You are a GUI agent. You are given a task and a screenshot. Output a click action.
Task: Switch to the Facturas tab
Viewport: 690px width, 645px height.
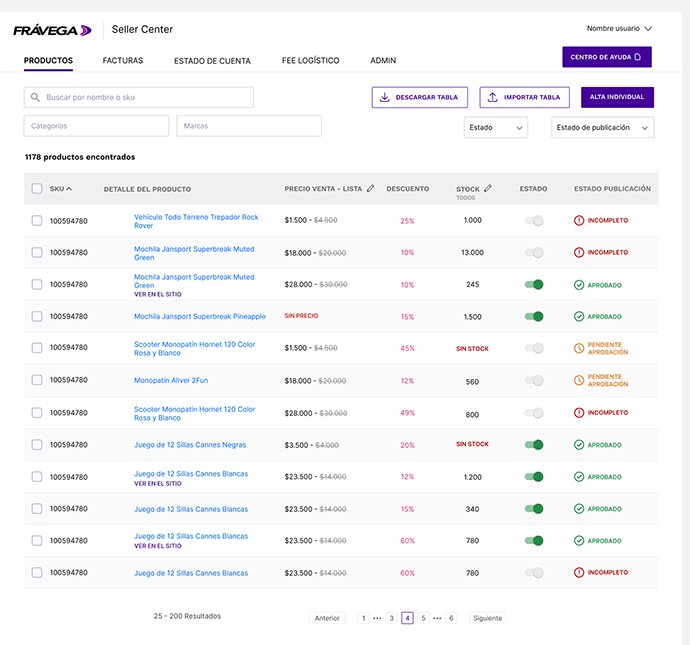tap(123, 61)
